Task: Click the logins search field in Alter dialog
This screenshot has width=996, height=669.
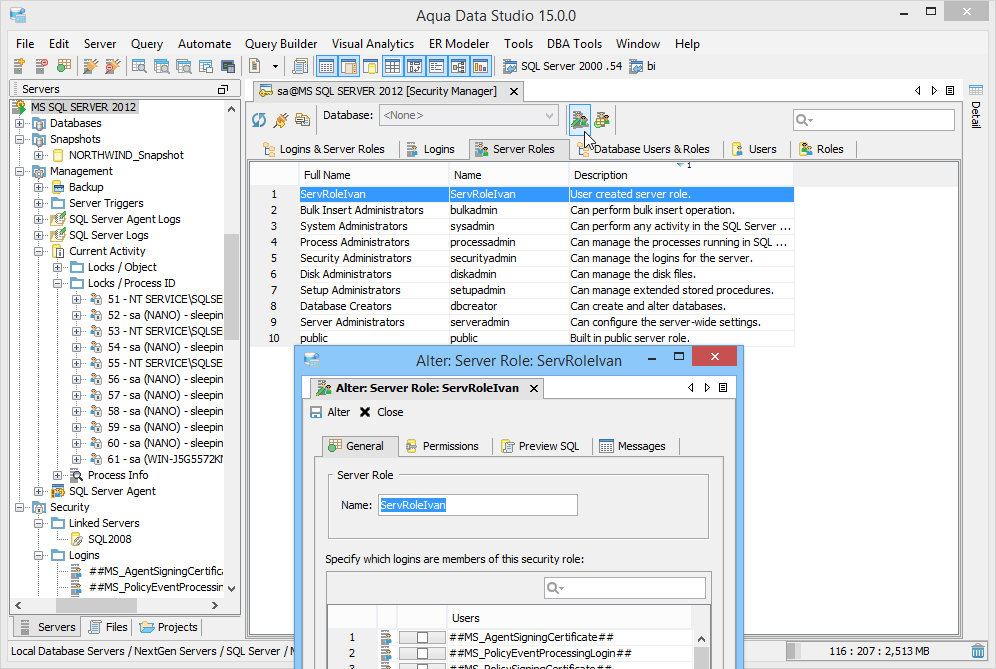Action: pos(625,588)
